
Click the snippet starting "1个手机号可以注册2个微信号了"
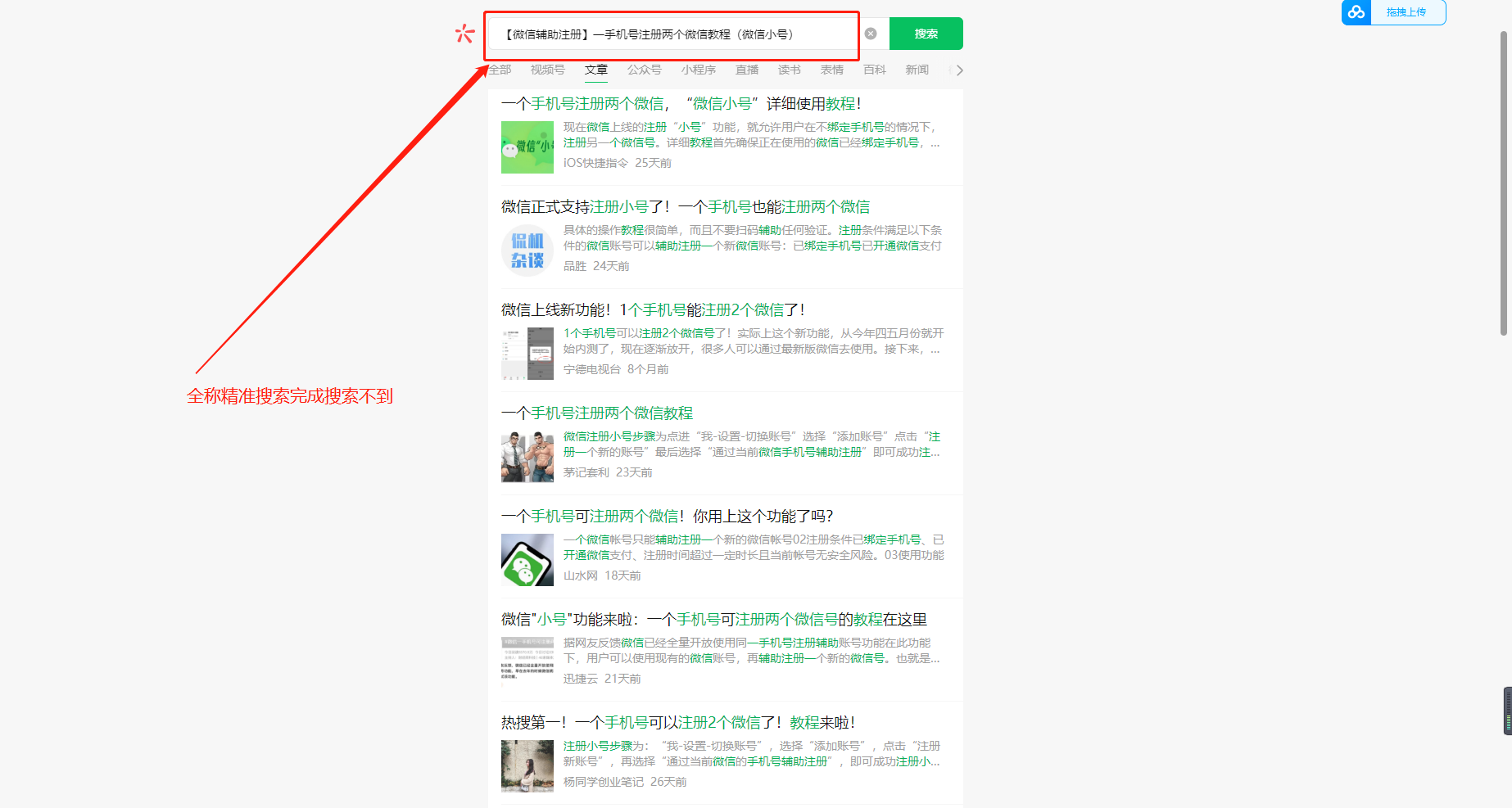point(754,341)
